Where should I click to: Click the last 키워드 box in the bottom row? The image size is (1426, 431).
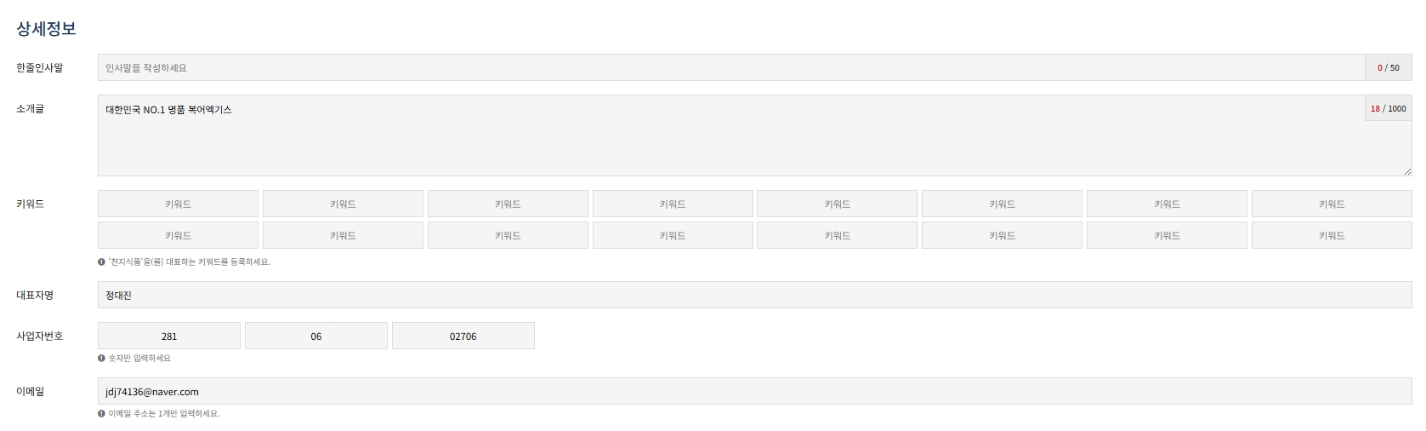(x=1332, y=235)
